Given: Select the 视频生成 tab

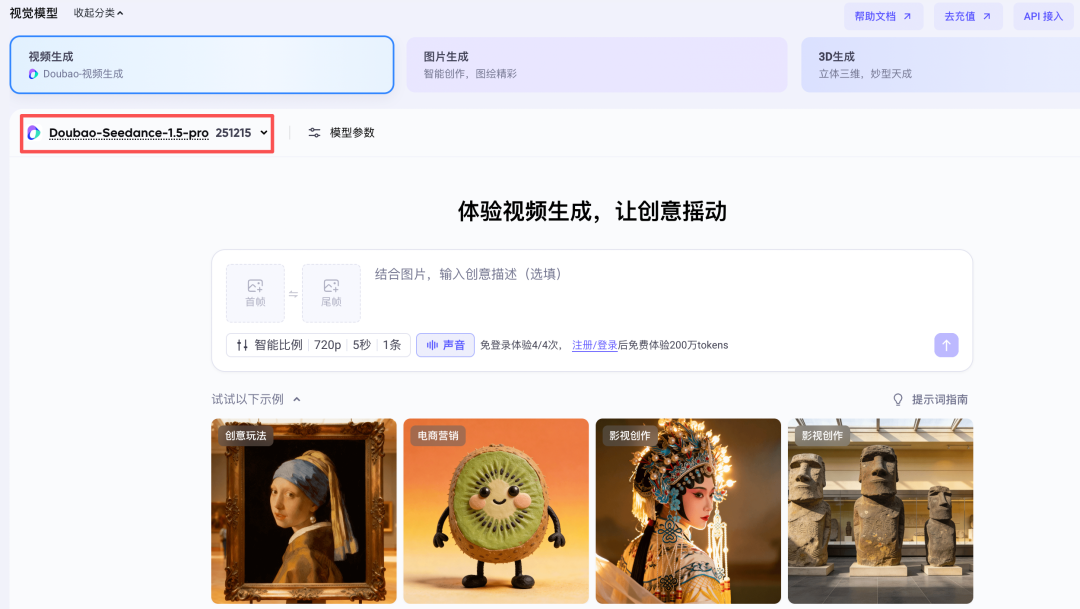Looking at the screenshot, I should (202, 65).
